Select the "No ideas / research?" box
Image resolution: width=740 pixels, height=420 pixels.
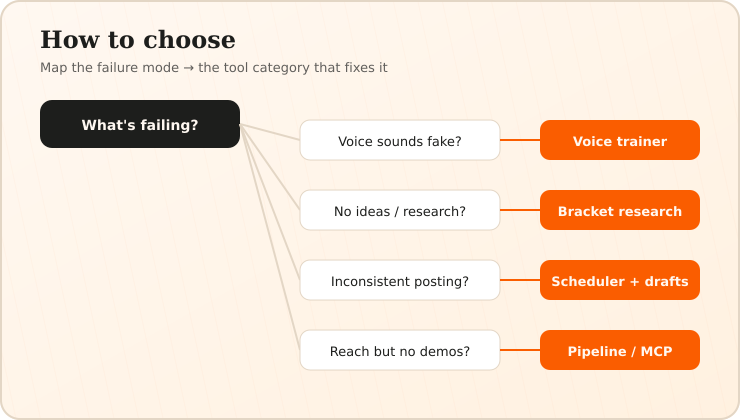coord(400,210)
